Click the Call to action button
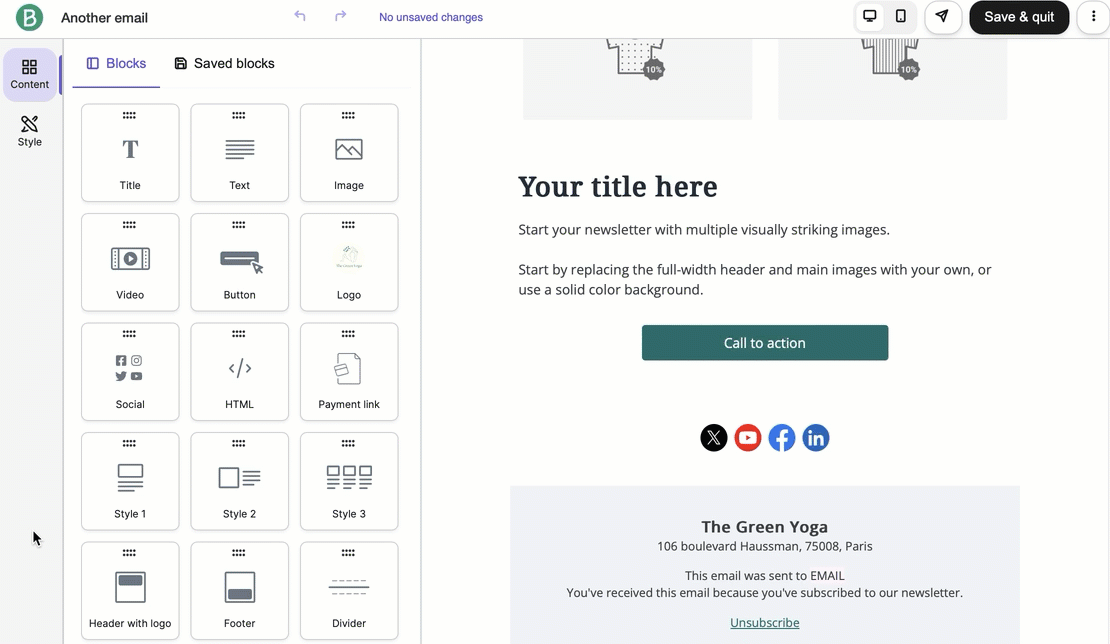Screen dimensions: 1110x644 point(765,343)
